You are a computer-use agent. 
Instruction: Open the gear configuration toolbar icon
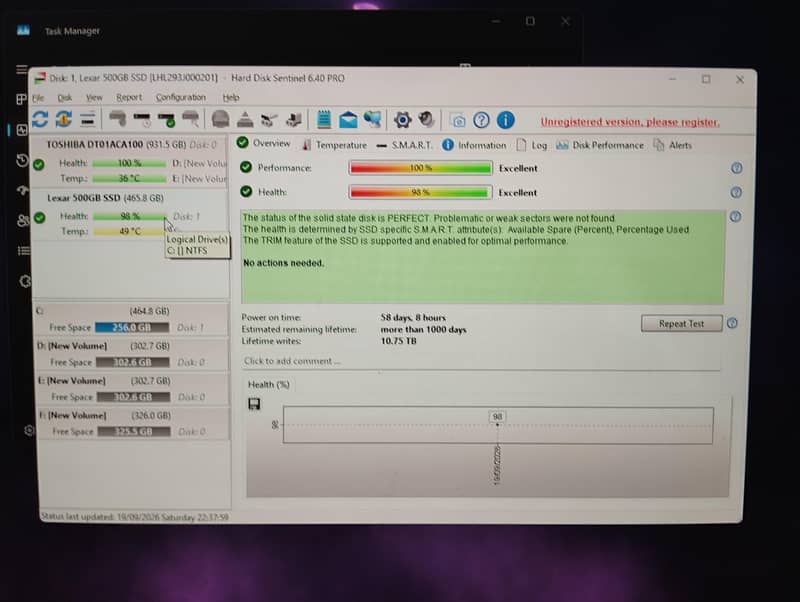(x=403, y=120)
